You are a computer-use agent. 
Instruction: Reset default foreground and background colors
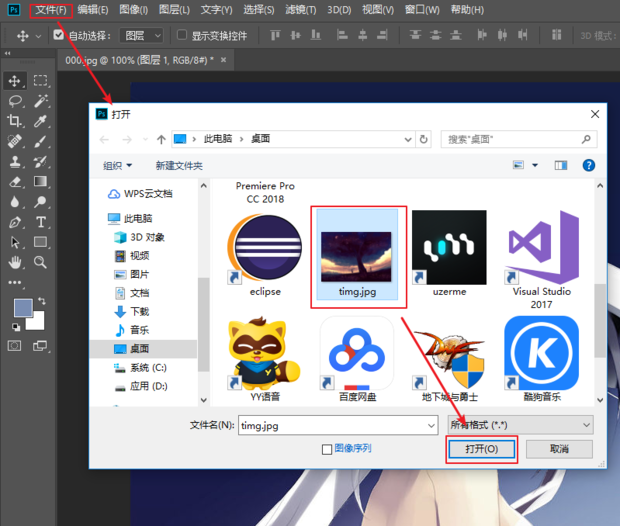coord(16,327)
